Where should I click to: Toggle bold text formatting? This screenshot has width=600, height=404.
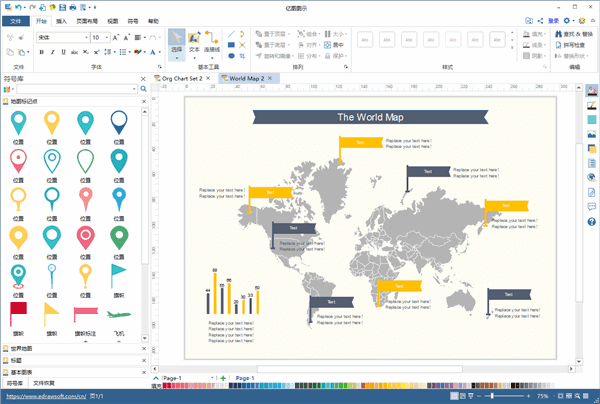point(42,52)
